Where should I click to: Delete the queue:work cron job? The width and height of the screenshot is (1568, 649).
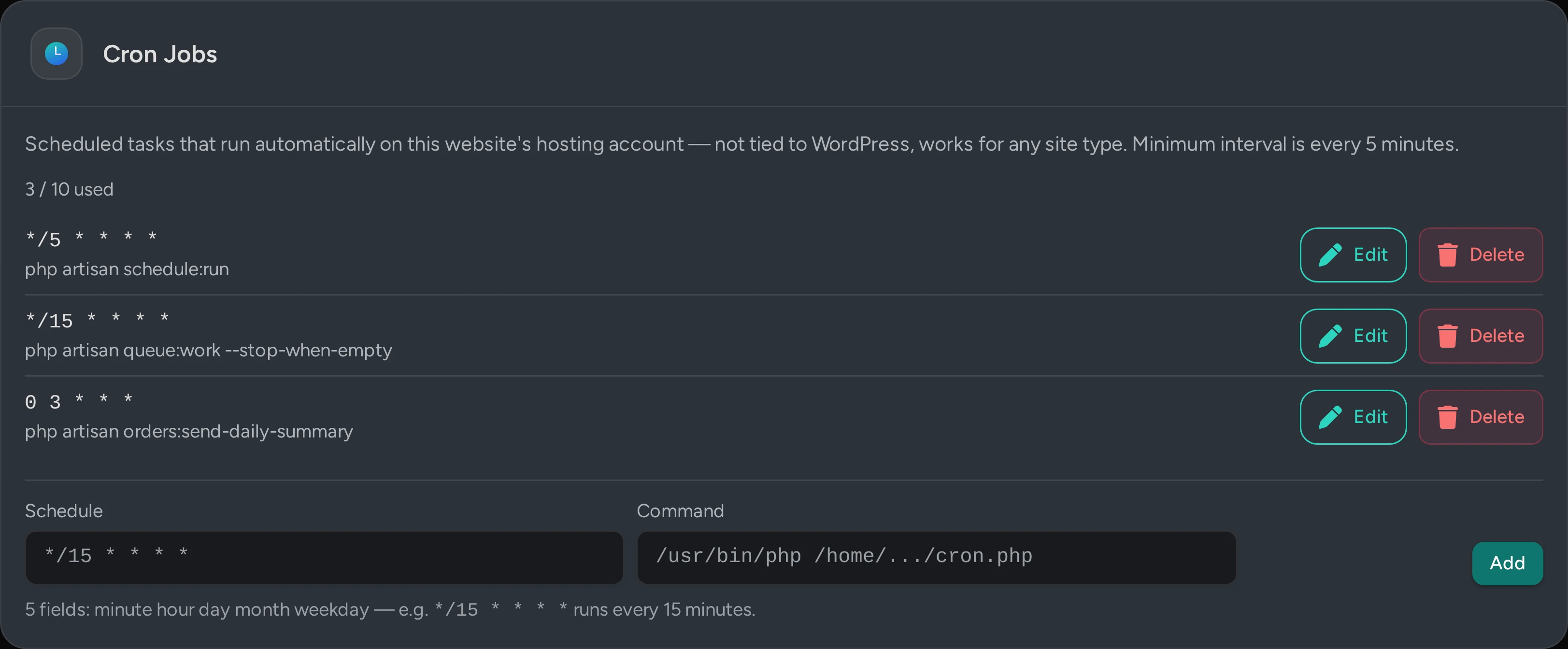coord(1481,336)
